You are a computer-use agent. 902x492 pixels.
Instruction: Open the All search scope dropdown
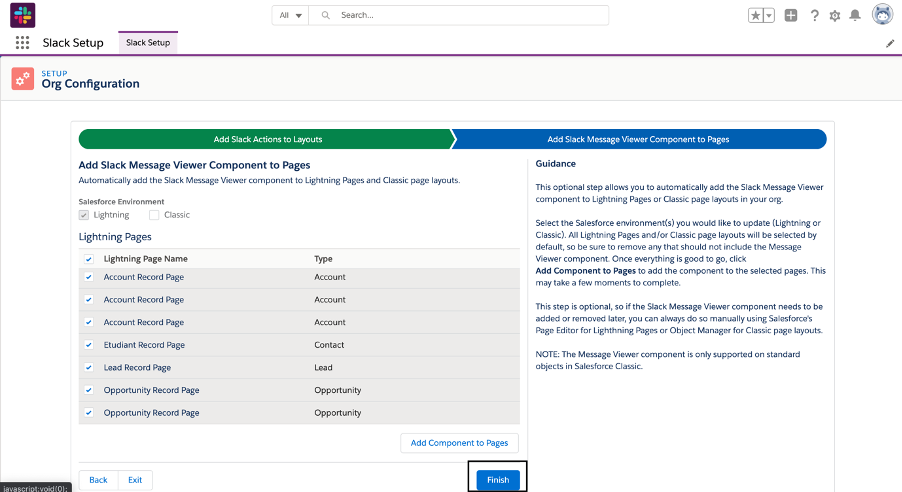click(291, 16)
